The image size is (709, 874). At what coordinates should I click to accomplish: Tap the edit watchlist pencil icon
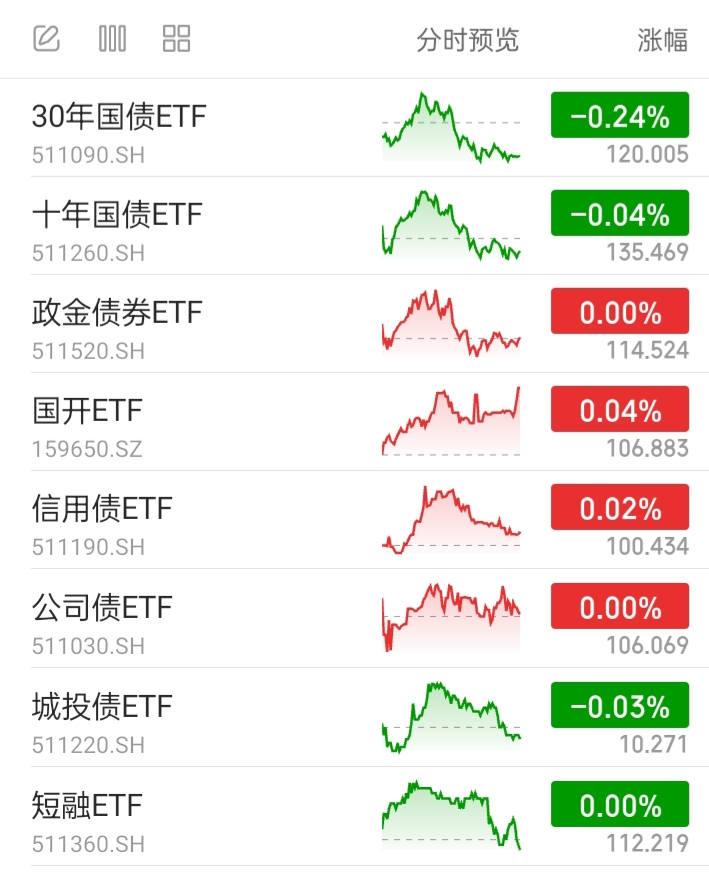pyautogui.click(x=46, y=39)
